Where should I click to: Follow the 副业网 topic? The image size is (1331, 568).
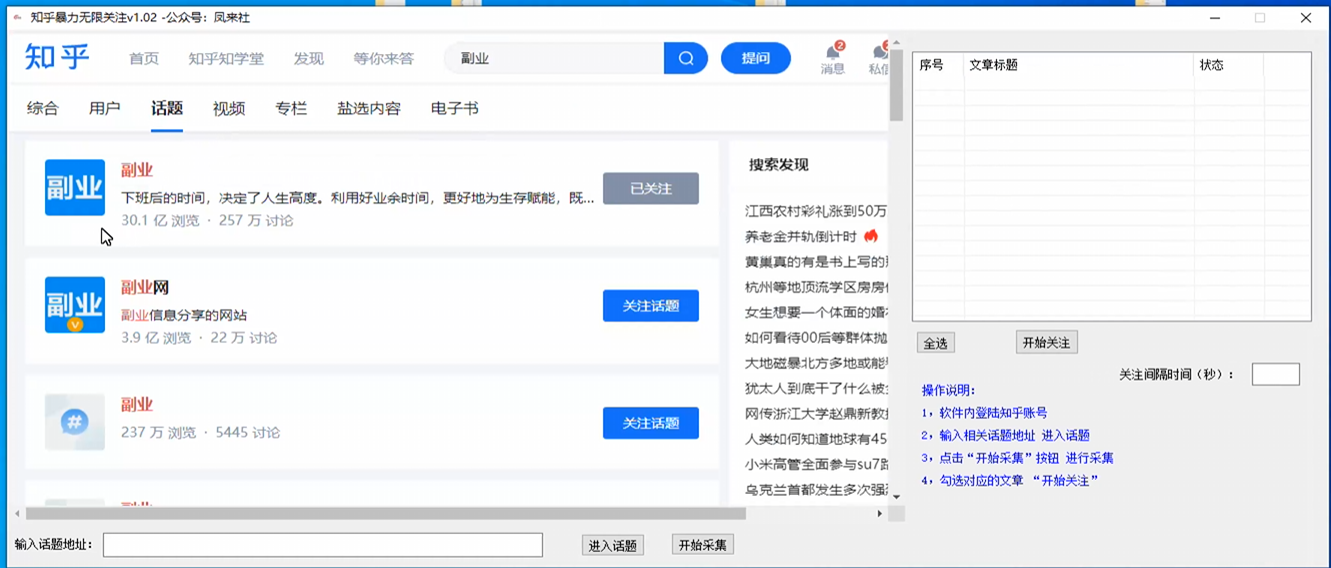pyautogui.click(x=650, y=306)
